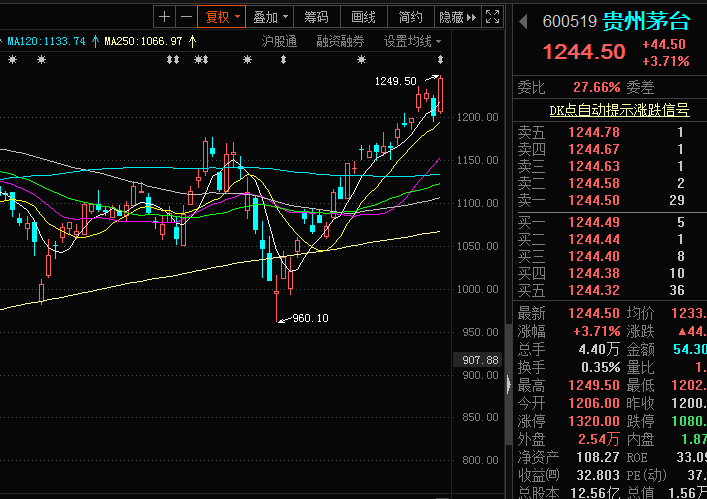Select the 画线 drawing tool
Viewport: 707px width, 499px height.
click(363, 17)
